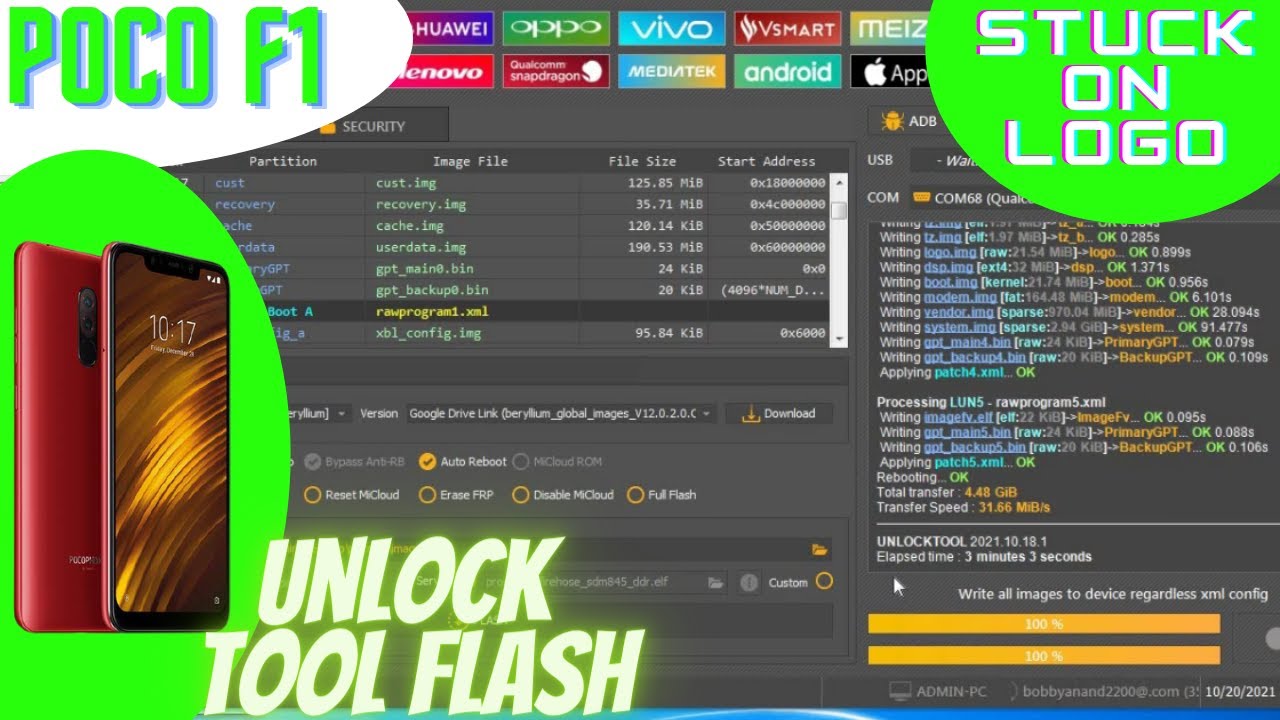This screenshot has height=720, width=1280.
Task: Select the Reset MiCloud option
Action: coord(312,495)
